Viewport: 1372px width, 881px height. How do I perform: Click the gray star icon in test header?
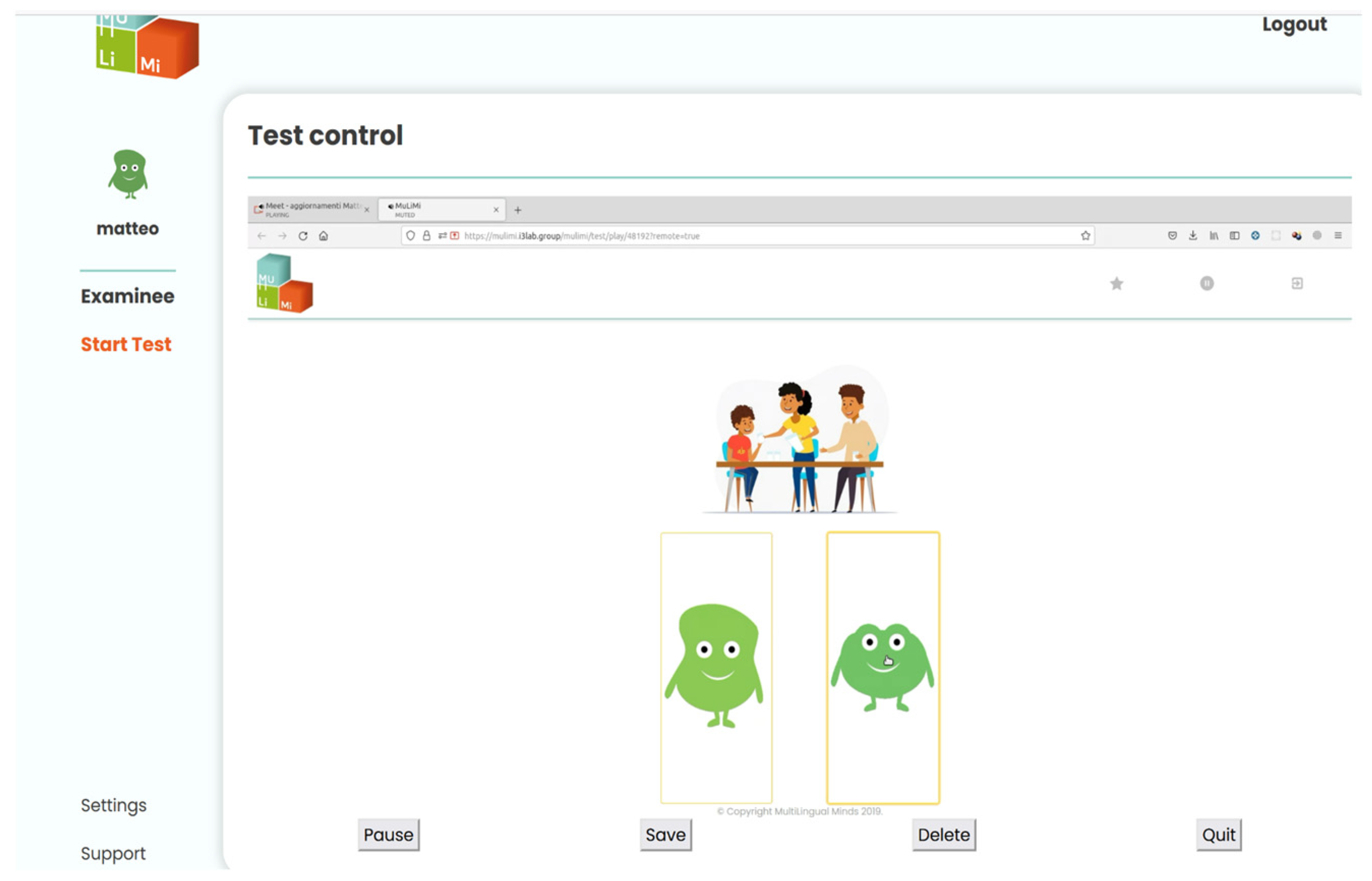click(1116, 284)
